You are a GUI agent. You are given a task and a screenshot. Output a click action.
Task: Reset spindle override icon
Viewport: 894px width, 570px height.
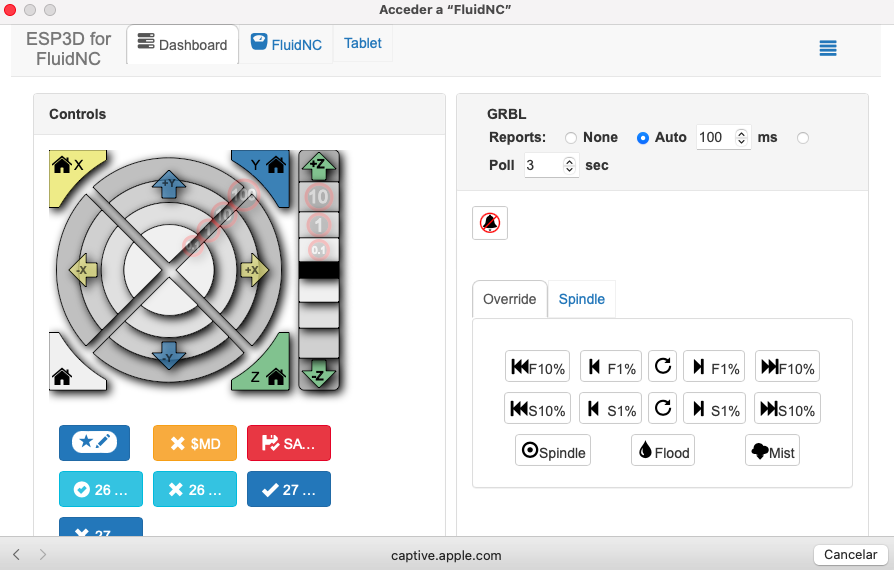(663, 408)
